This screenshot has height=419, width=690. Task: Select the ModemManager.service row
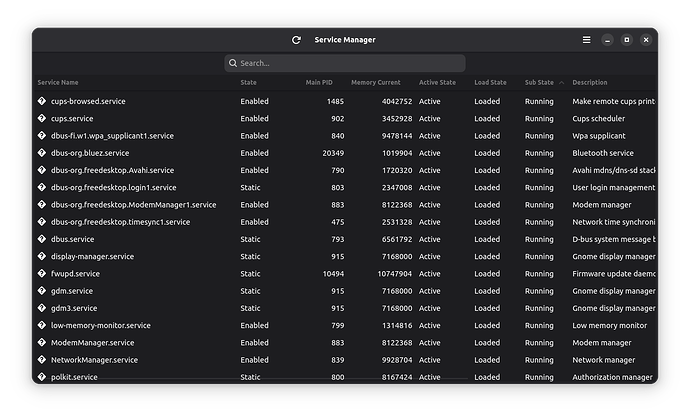tap(300, 342)
